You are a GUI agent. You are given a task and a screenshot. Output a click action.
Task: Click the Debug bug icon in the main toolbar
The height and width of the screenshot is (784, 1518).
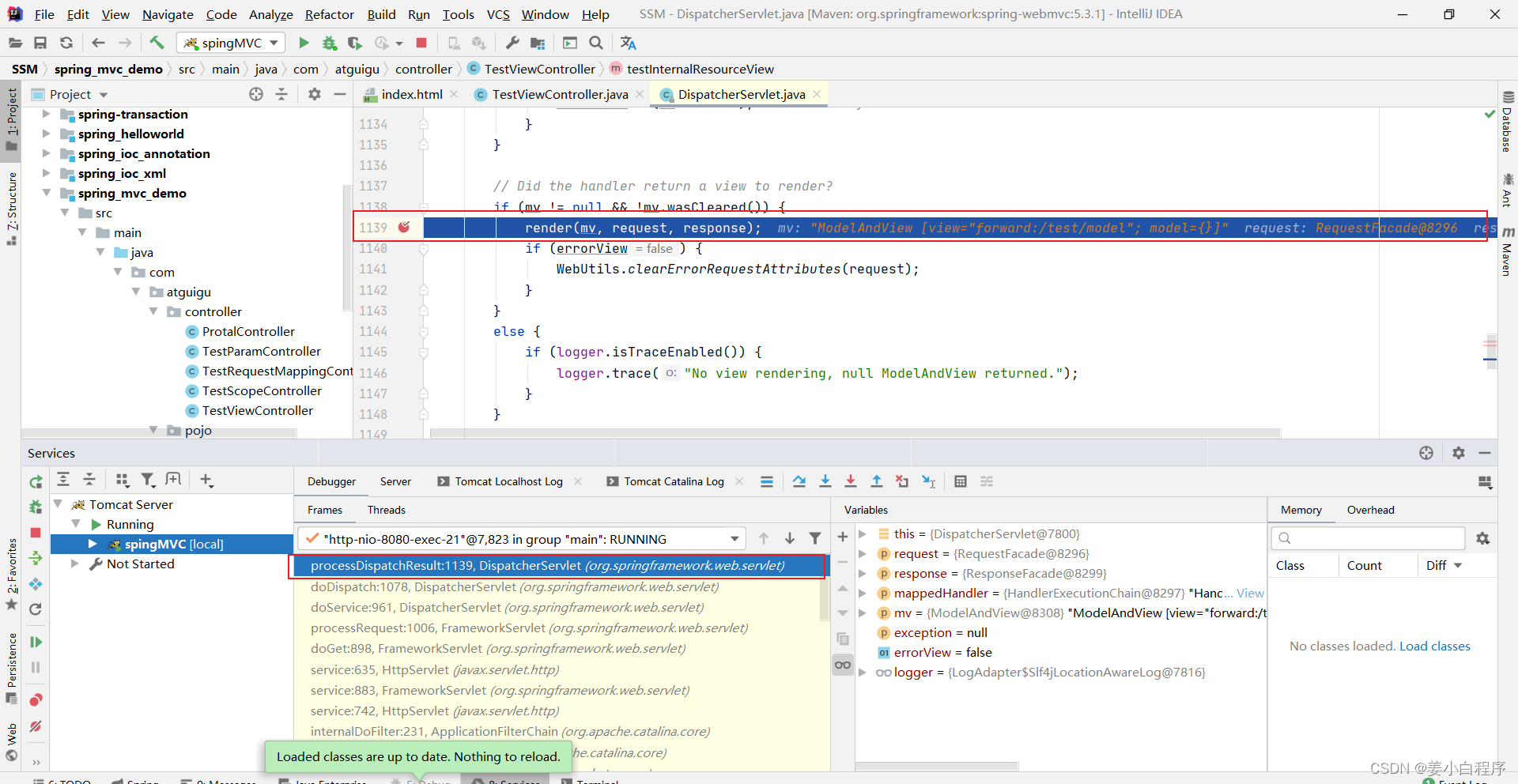pos(330,43)
